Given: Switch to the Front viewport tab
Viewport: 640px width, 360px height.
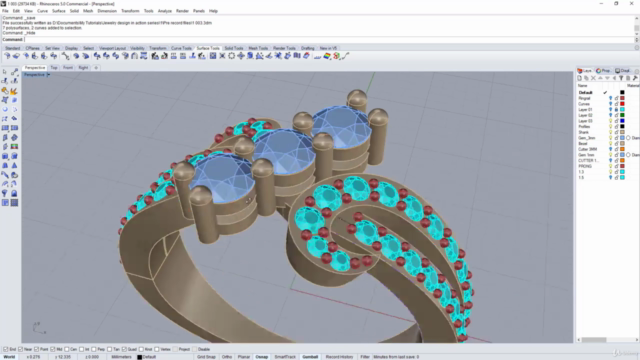Looking at the screenshot, I should 68,68.
